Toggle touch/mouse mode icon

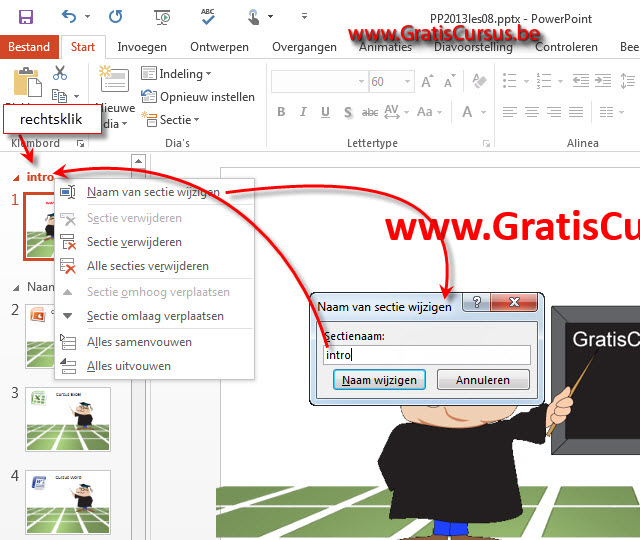[253, 17]
